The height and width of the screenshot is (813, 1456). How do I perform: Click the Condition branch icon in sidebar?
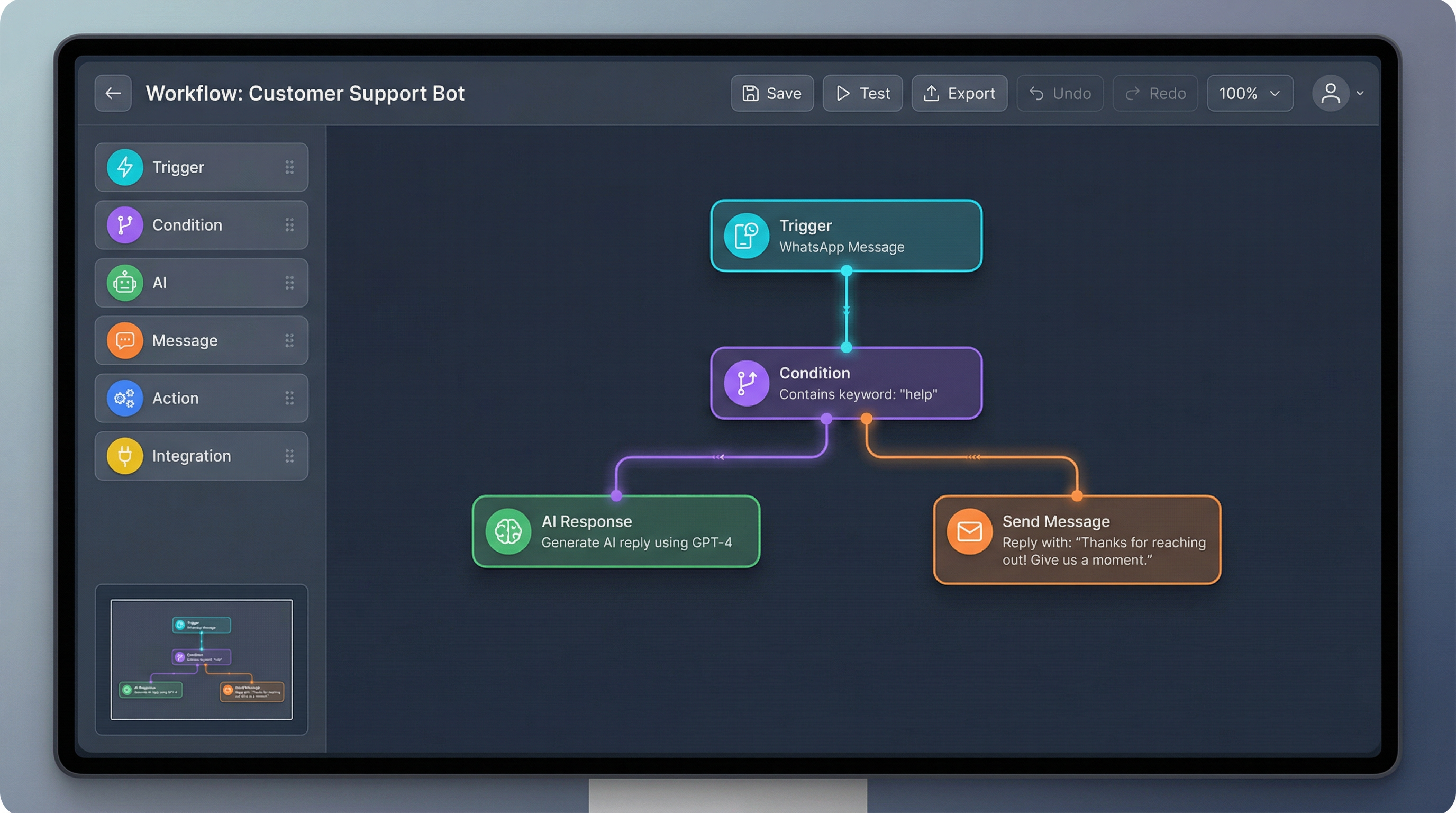tap(125, 225)
